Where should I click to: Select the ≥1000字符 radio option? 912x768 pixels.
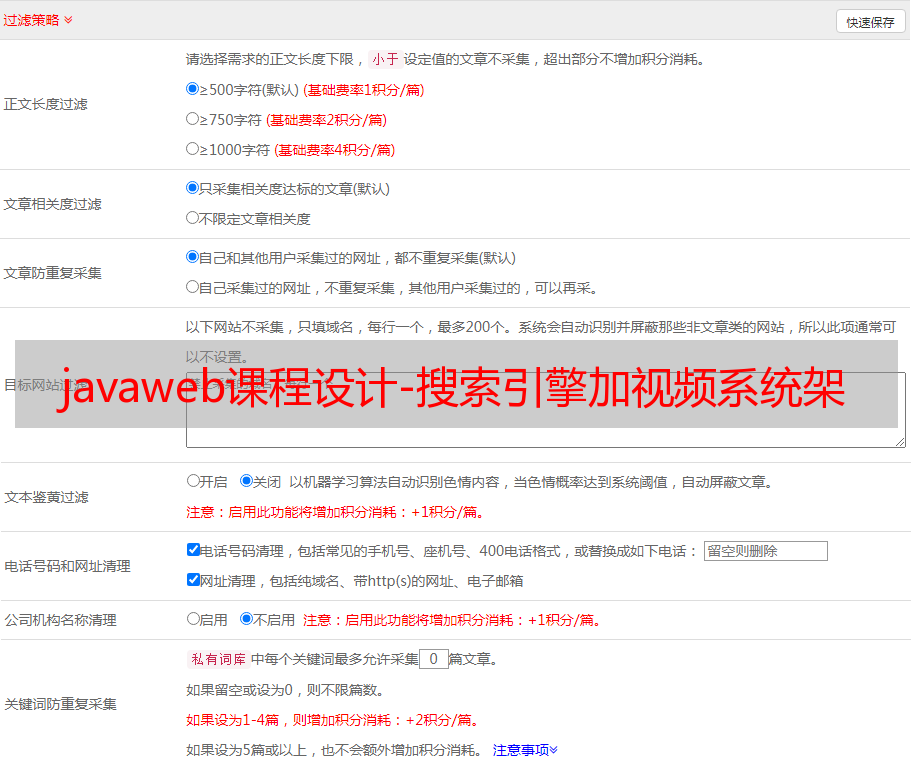tap(193, 148)
